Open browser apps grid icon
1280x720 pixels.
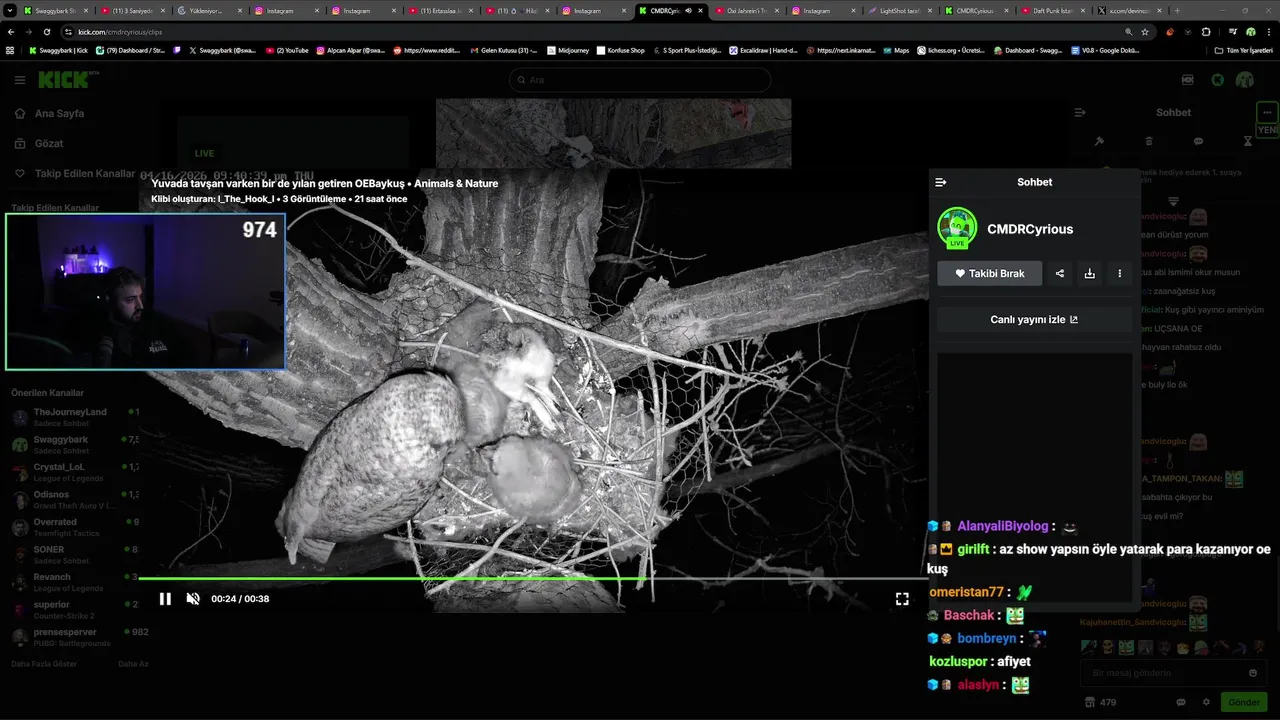10,50
